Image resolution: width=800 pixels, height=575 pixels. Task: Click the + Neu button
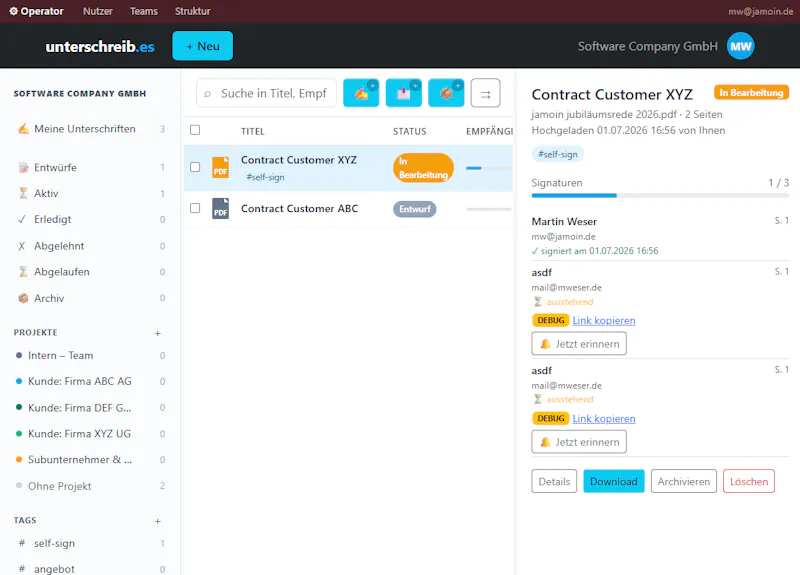(203, 46)
